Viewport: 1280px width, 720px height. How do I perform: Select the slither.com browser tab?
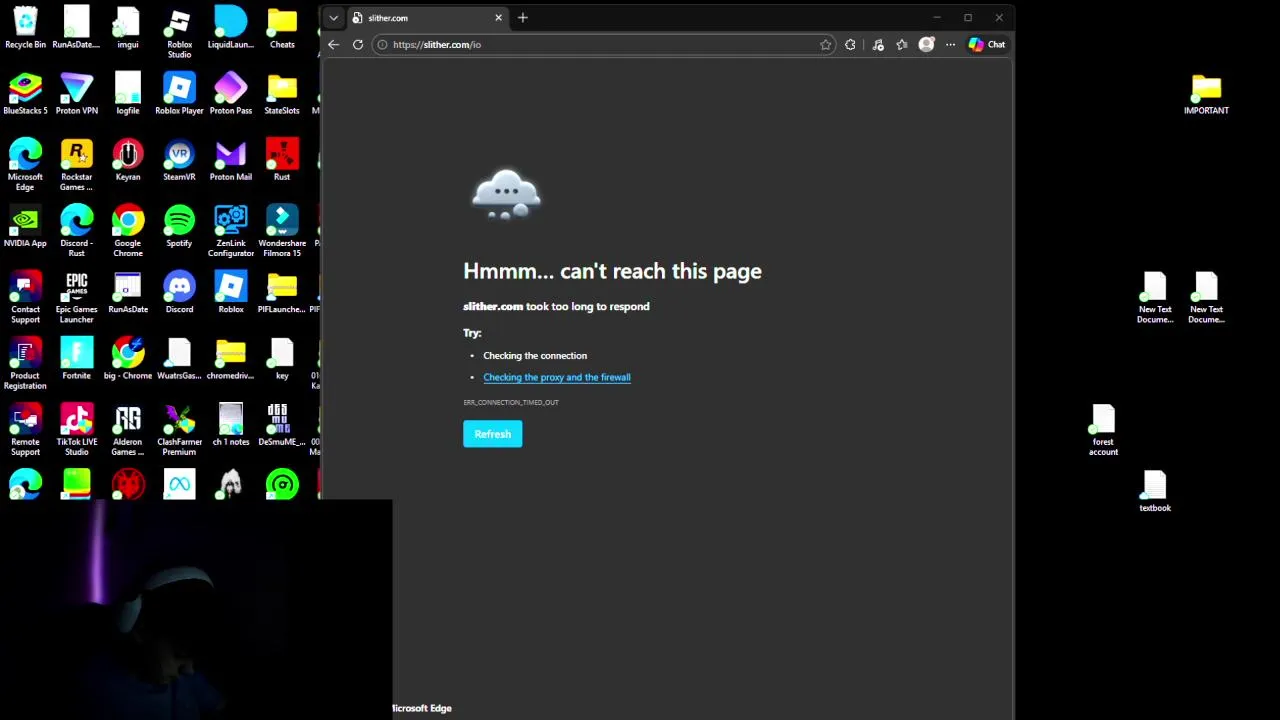[427, 18]
